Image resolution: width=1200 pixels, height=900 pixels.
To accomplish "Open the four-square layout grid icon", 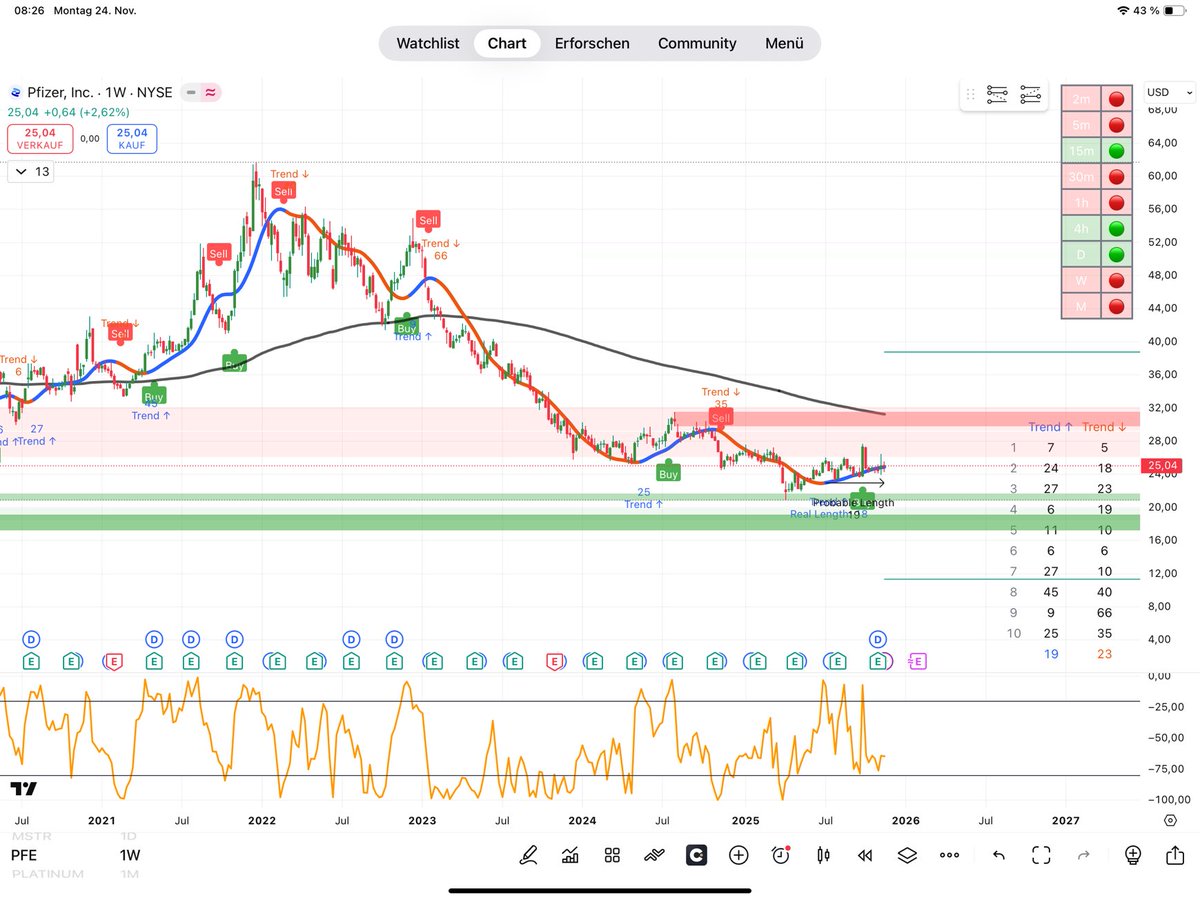I will pos(612,855).
